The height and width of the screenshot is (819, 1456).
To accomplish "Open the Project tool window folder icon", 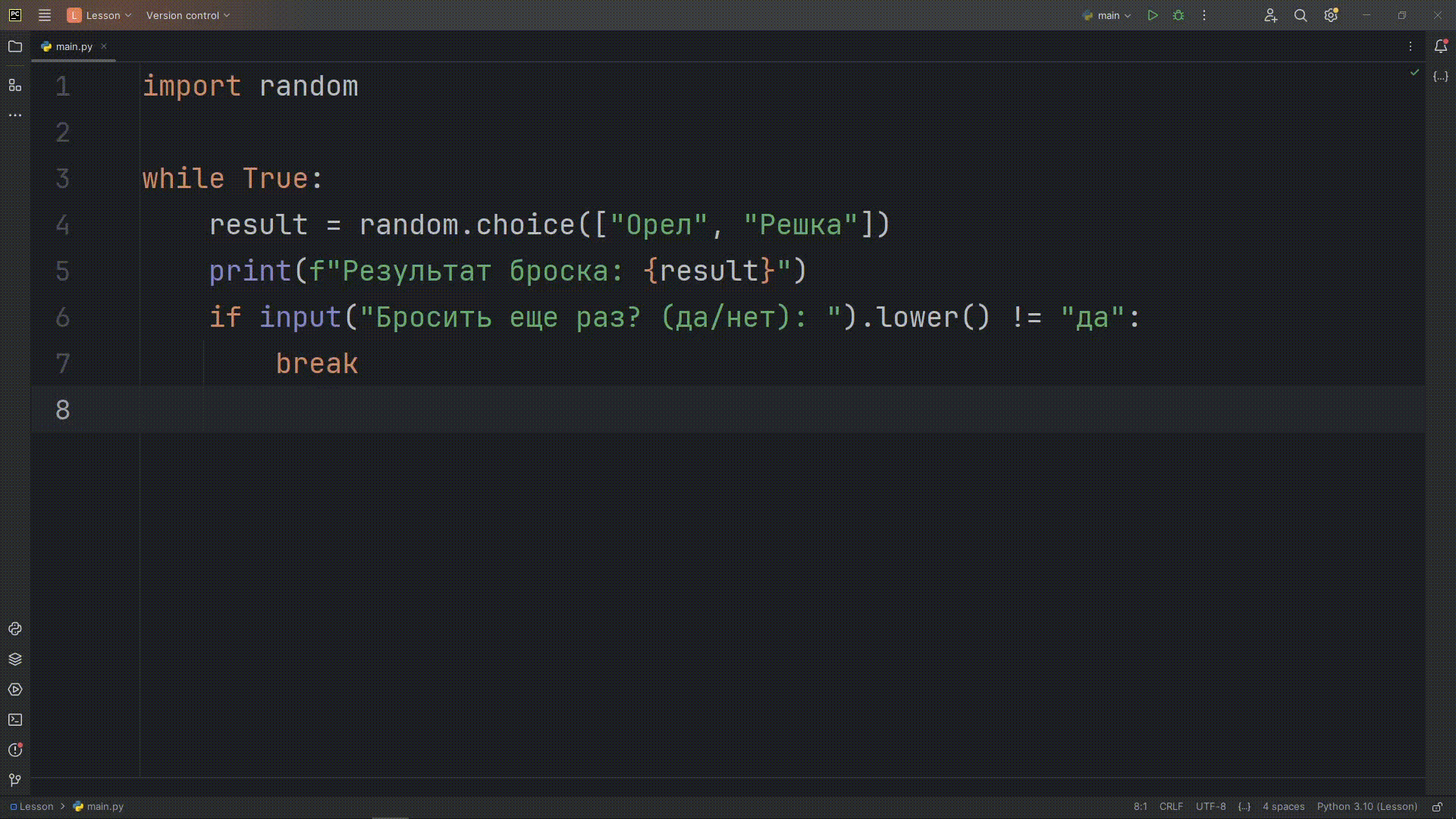I will pyautogui.click(x=15, y=46).
